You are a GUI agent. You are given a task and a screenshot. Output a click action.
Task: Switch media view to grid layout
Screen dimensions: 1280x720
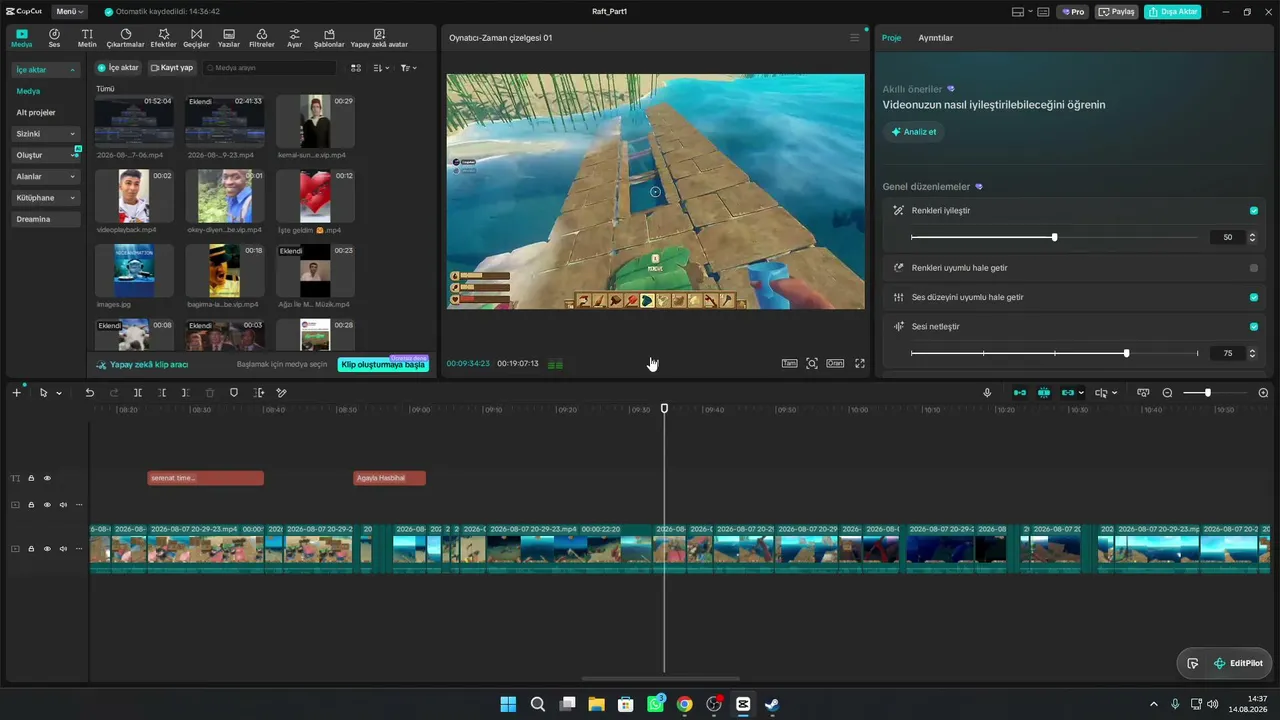356,68
